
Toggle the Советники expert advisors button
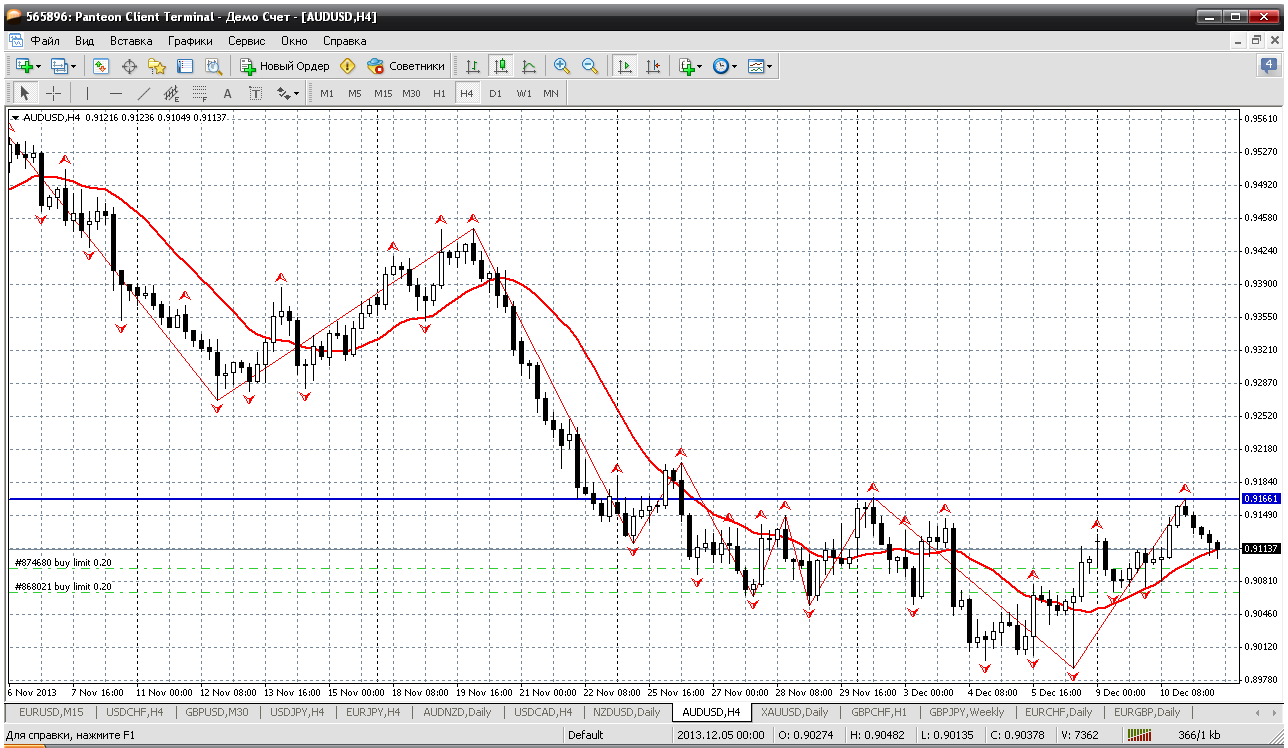pyautogui.click(x=406, y=66)
